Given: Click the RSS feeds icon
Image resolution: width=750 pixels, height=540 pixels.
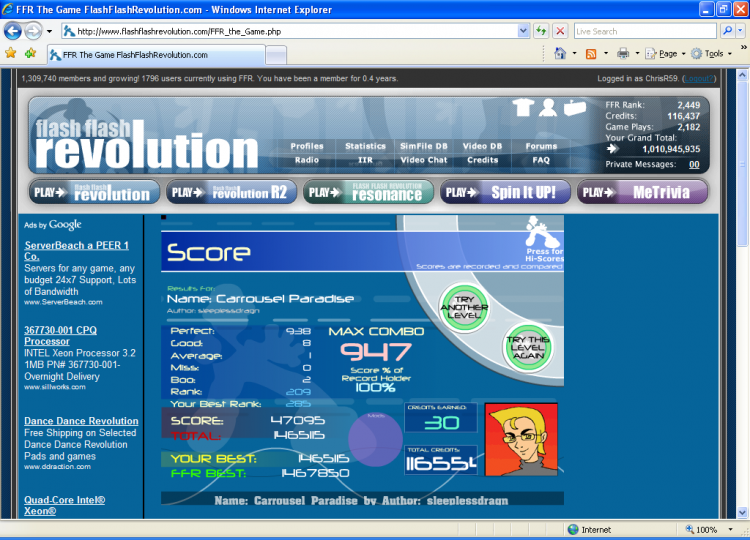Looking at the screenshot, I should pos(591,54).
